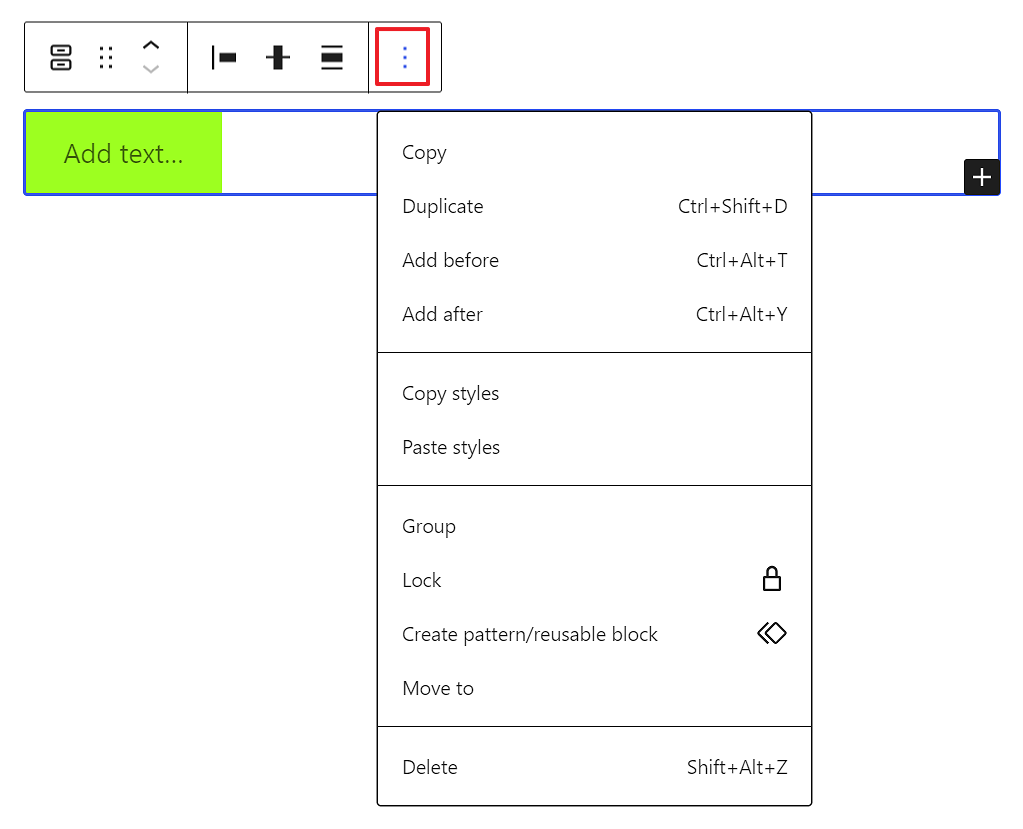1023x829 pixels.
Task: Click the Stack block type icon
Action: pyautogui.click(x=60, y=57)
